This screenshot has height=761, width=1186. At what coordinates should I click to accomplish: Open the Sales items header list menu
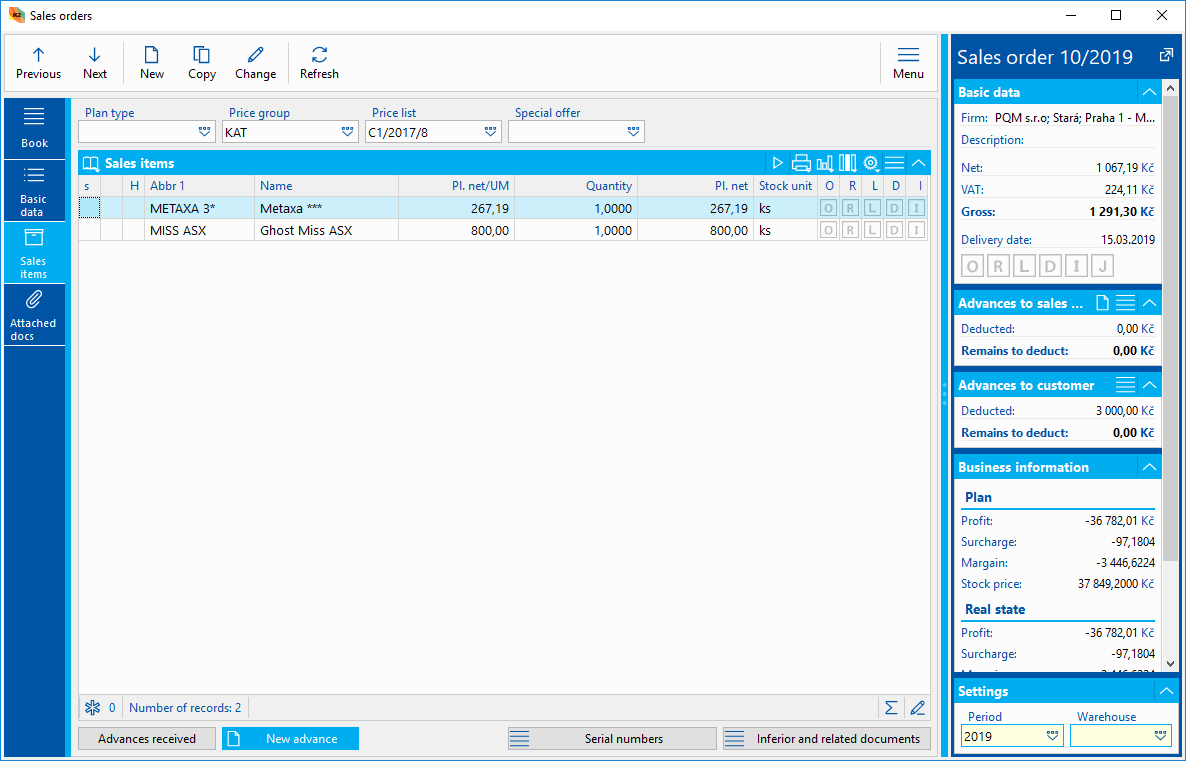click(894, 163)
